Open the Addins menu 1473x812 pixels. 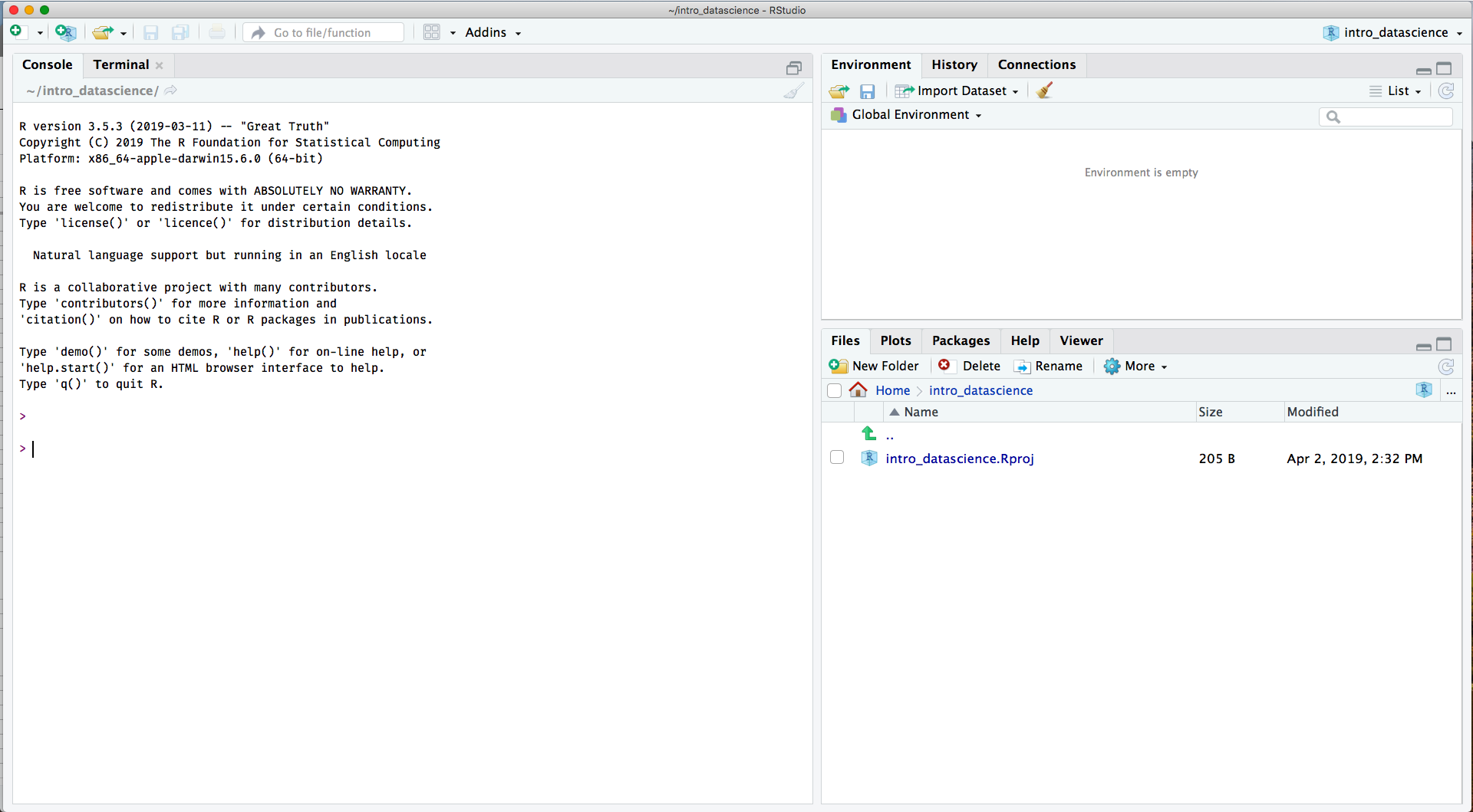493,32
